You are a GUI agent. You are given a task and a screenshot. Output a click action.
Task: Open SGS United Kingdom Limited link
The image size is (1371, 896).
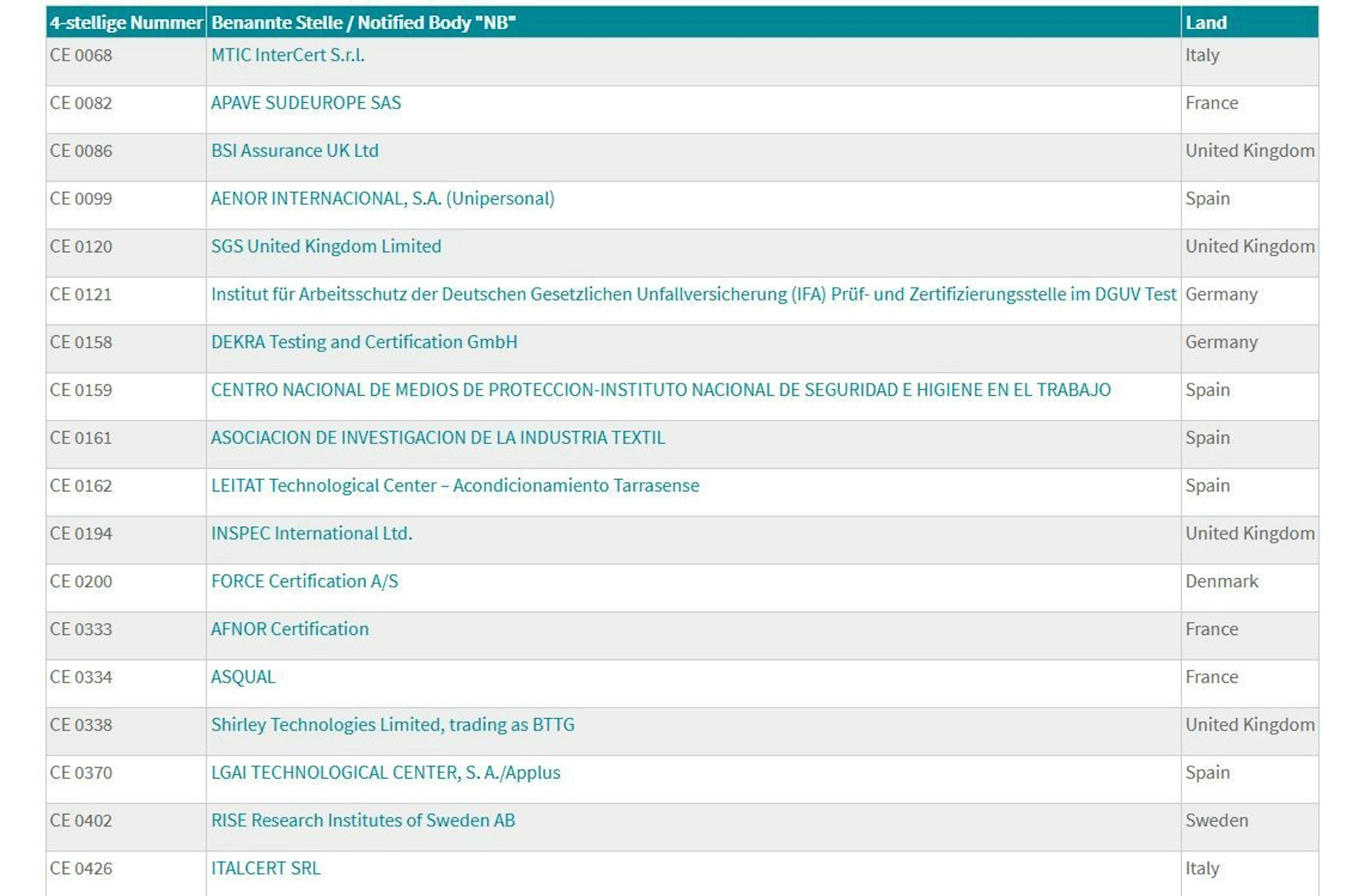pyautogui.click(x=326, y=246)
